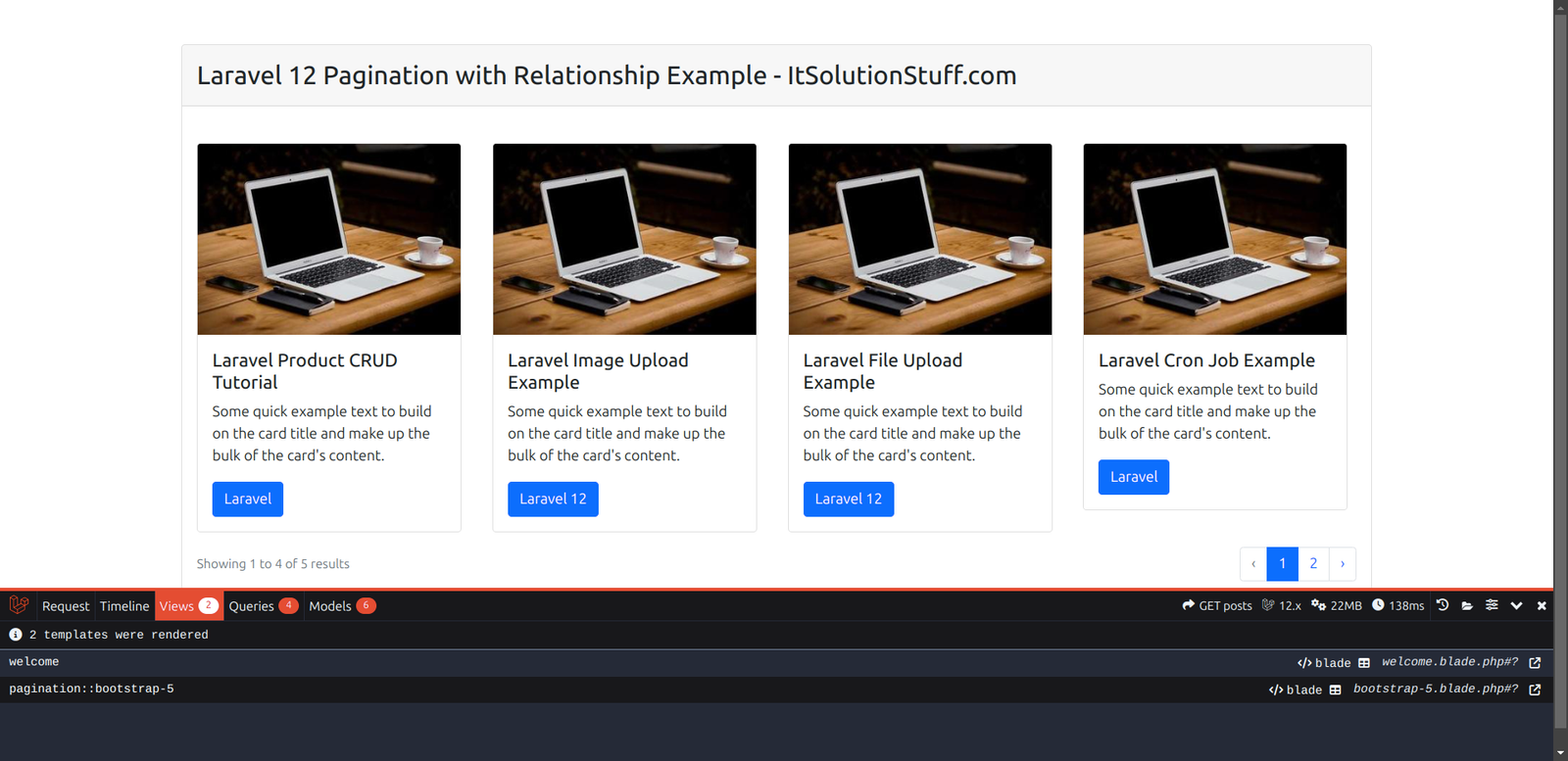Screen dimensions: 1568x761
Task: Open the debugbar request history
Action: coord(1443,605)
